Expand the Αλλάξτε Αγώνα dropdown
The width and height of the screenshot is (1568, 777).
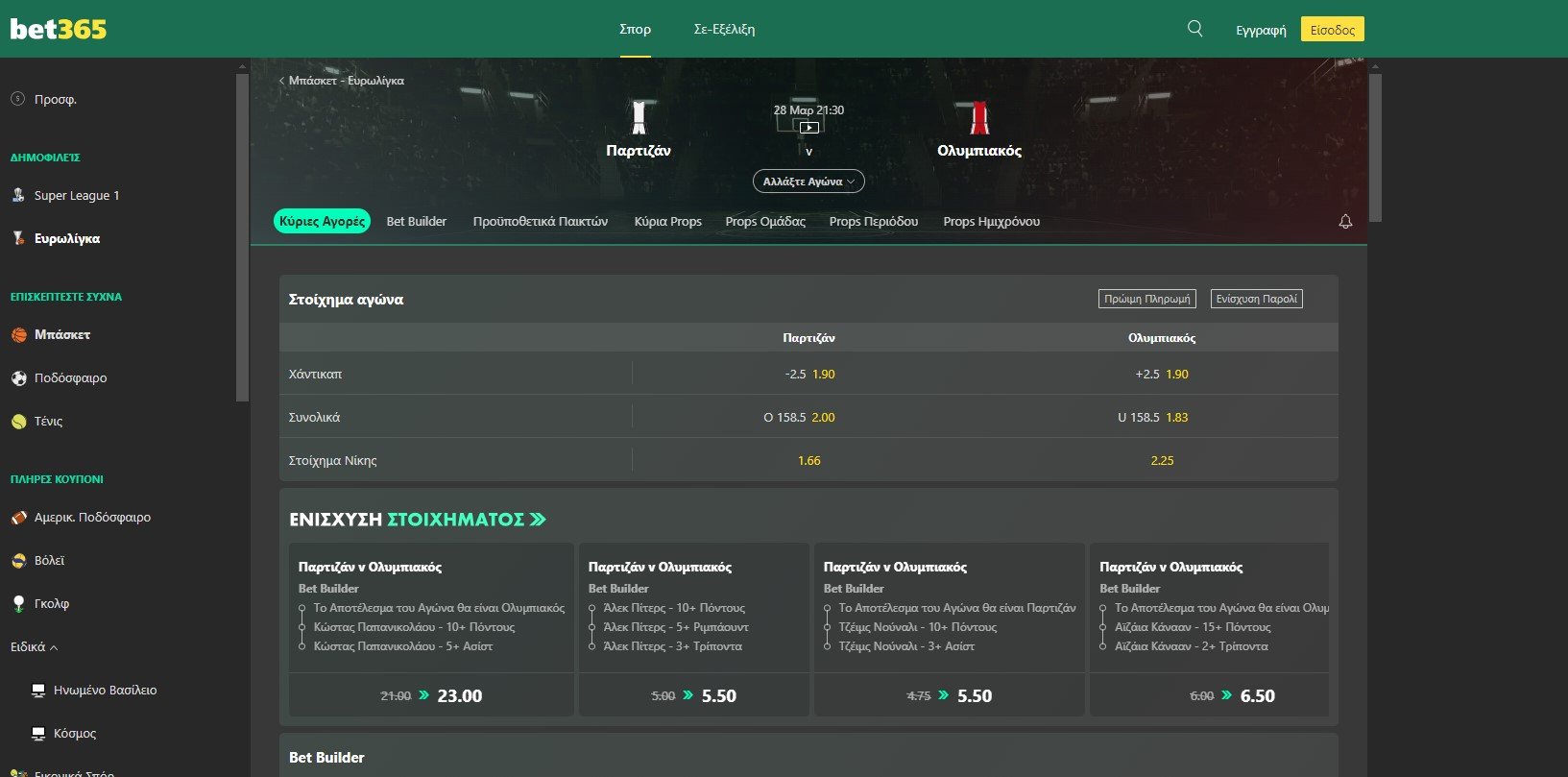click(x=808, y=182)
